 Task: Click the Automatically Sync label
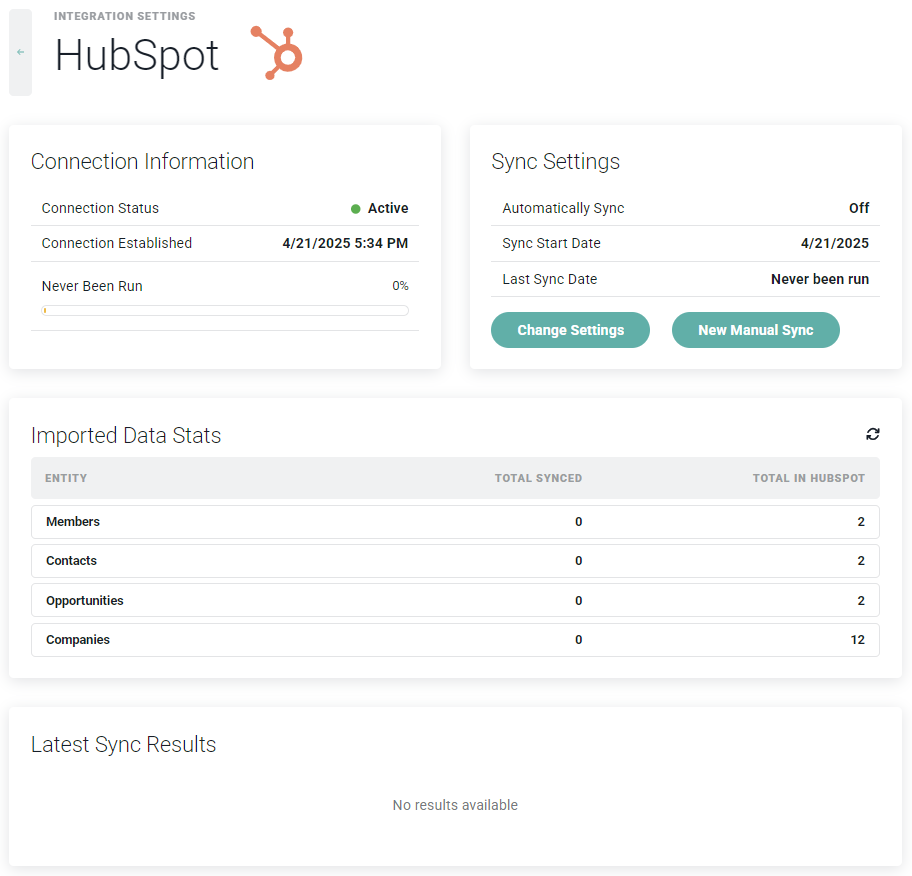click(563, 208)
